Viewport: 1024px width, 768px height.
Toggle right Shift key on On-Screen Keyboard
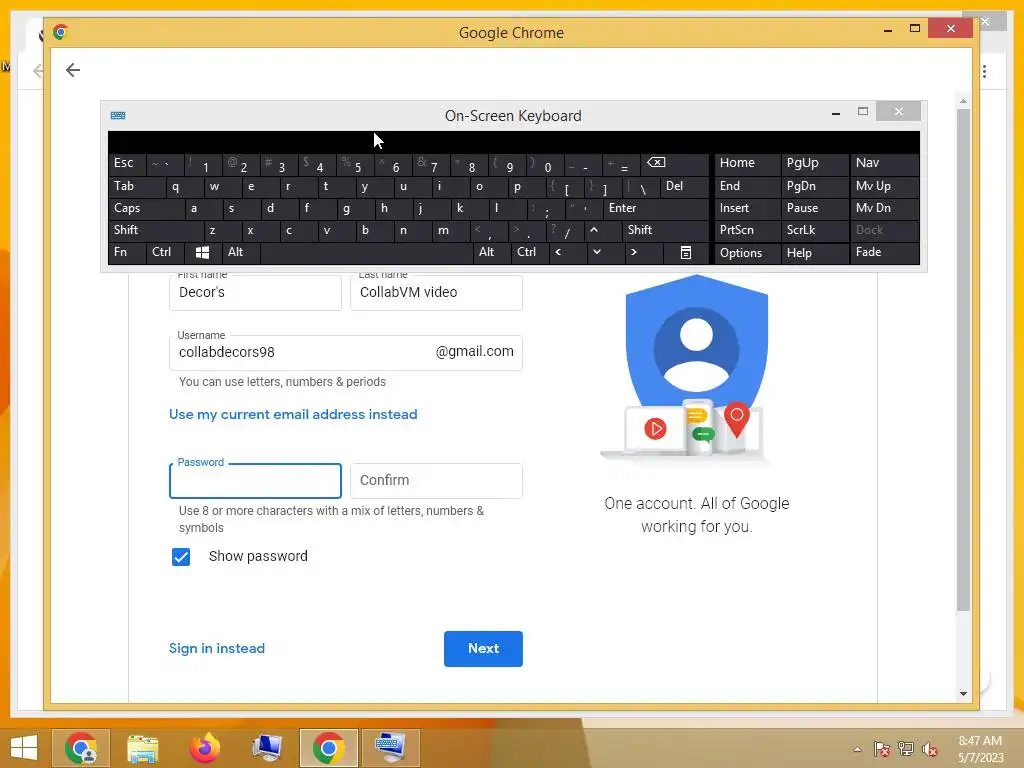665,230
